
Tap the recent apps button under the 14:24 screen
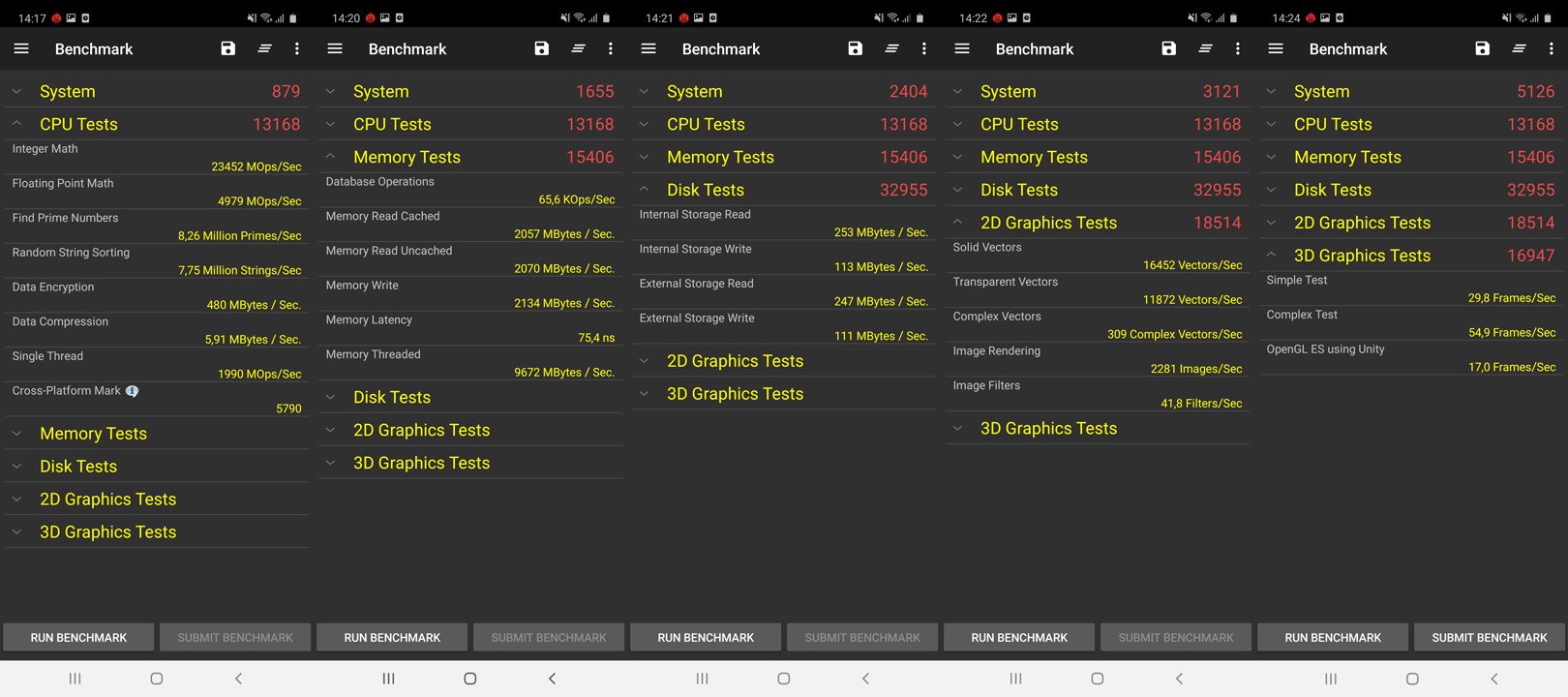(x=1331, y=679)
